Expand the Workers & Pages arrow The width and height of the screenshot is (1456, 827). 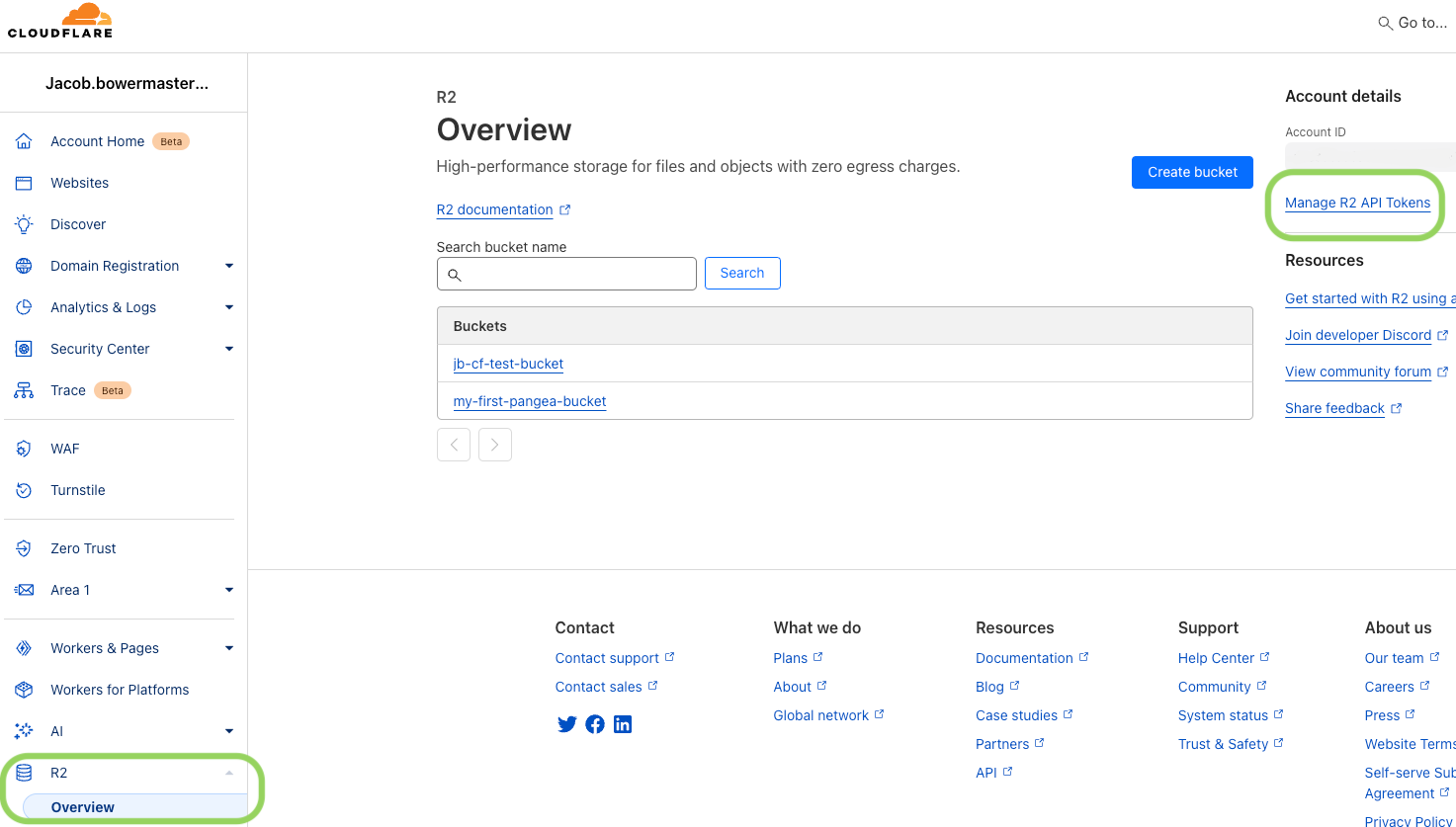pyautogui.click(x=229, y=648)
